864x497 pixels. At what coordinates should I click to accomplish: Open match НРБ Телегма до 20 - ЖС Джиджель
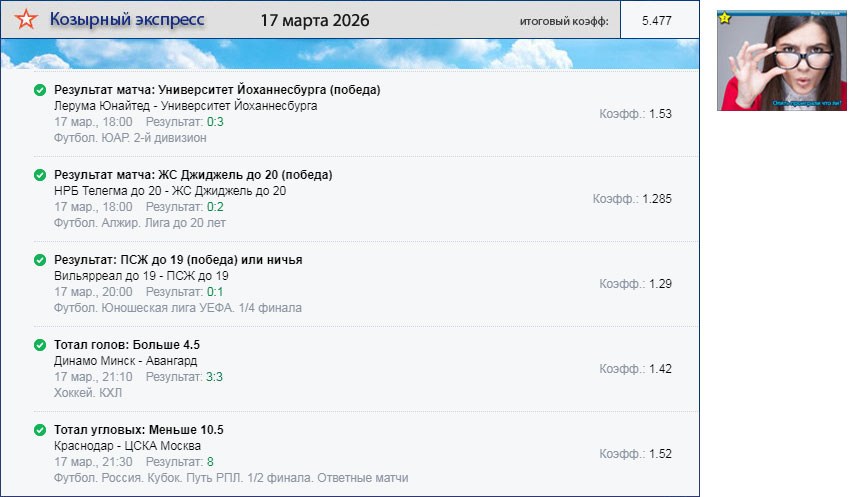point(170,191)
